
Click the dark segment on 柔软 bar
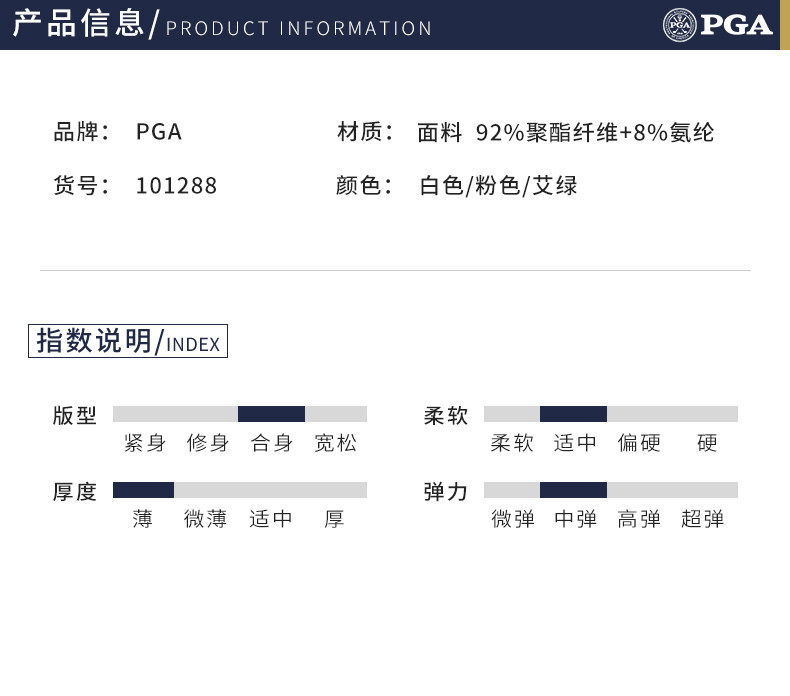573,414
